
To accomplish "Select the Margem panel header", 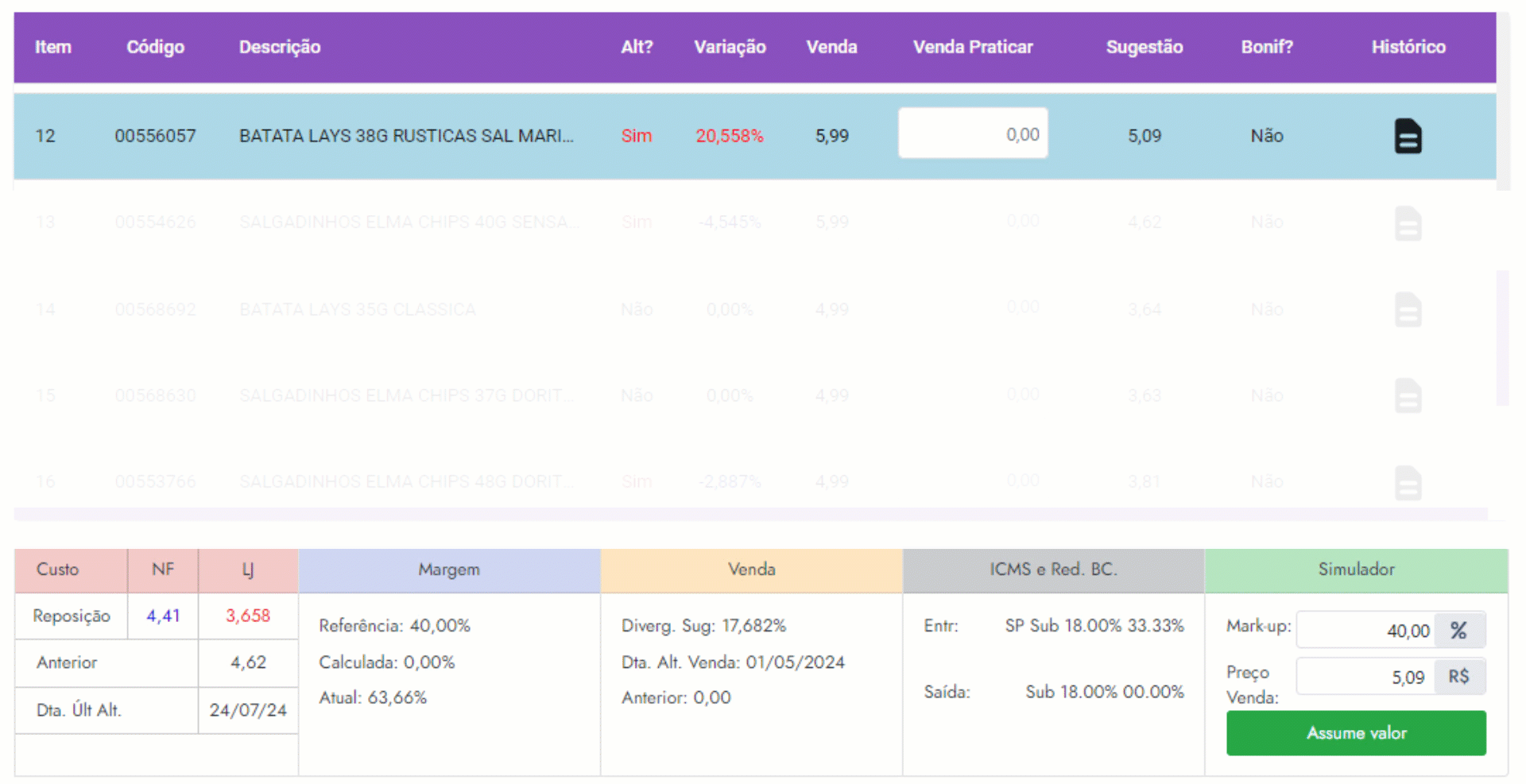I will click(449, 570).
